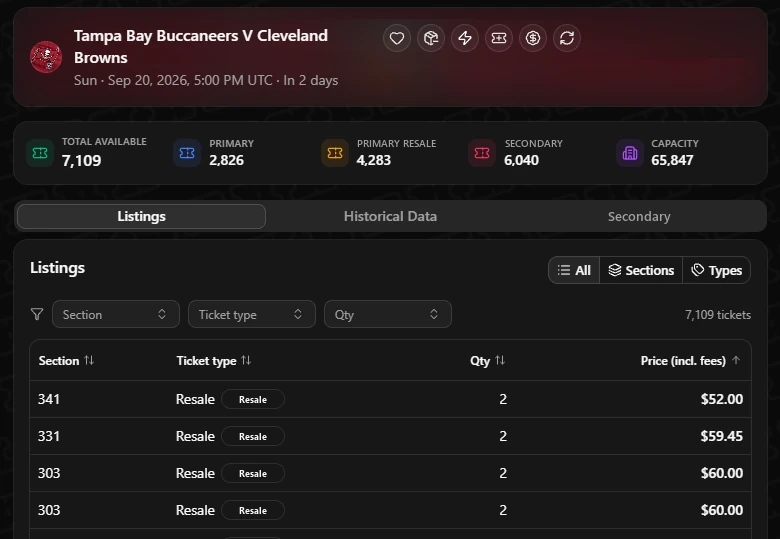Click the 7,109 tickets count text
Viewport: 780px width, 539px height.
coord(718,315)
